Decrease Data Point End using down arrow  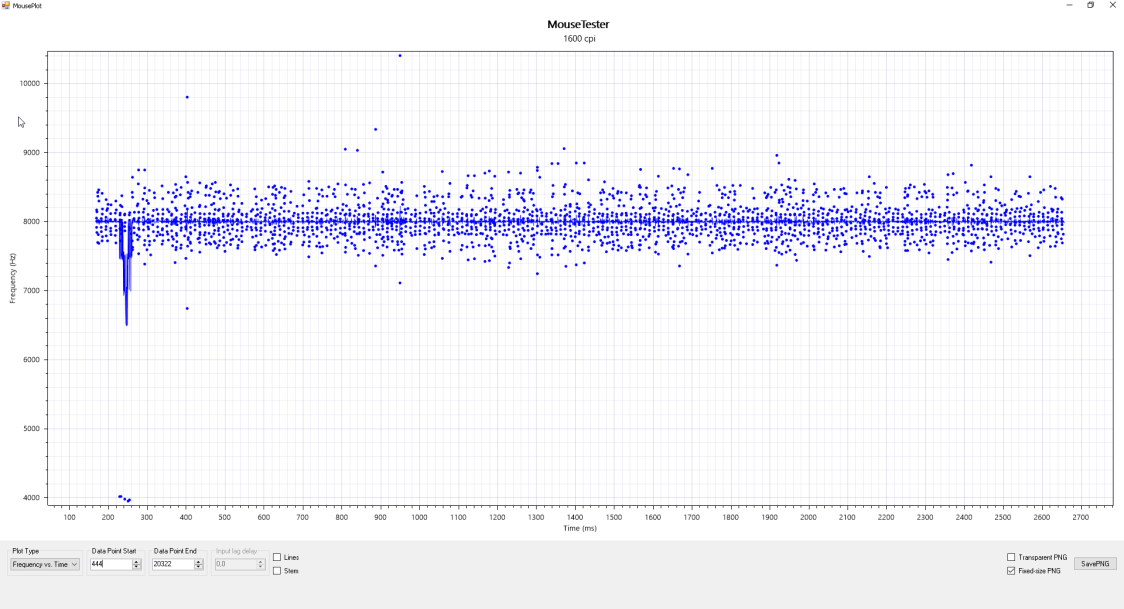pos(199,568)
